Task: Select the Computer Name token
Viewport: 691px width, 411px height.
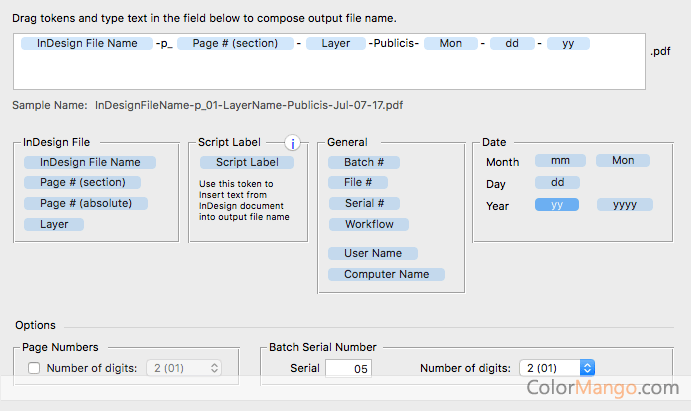Action: [386, 274]
